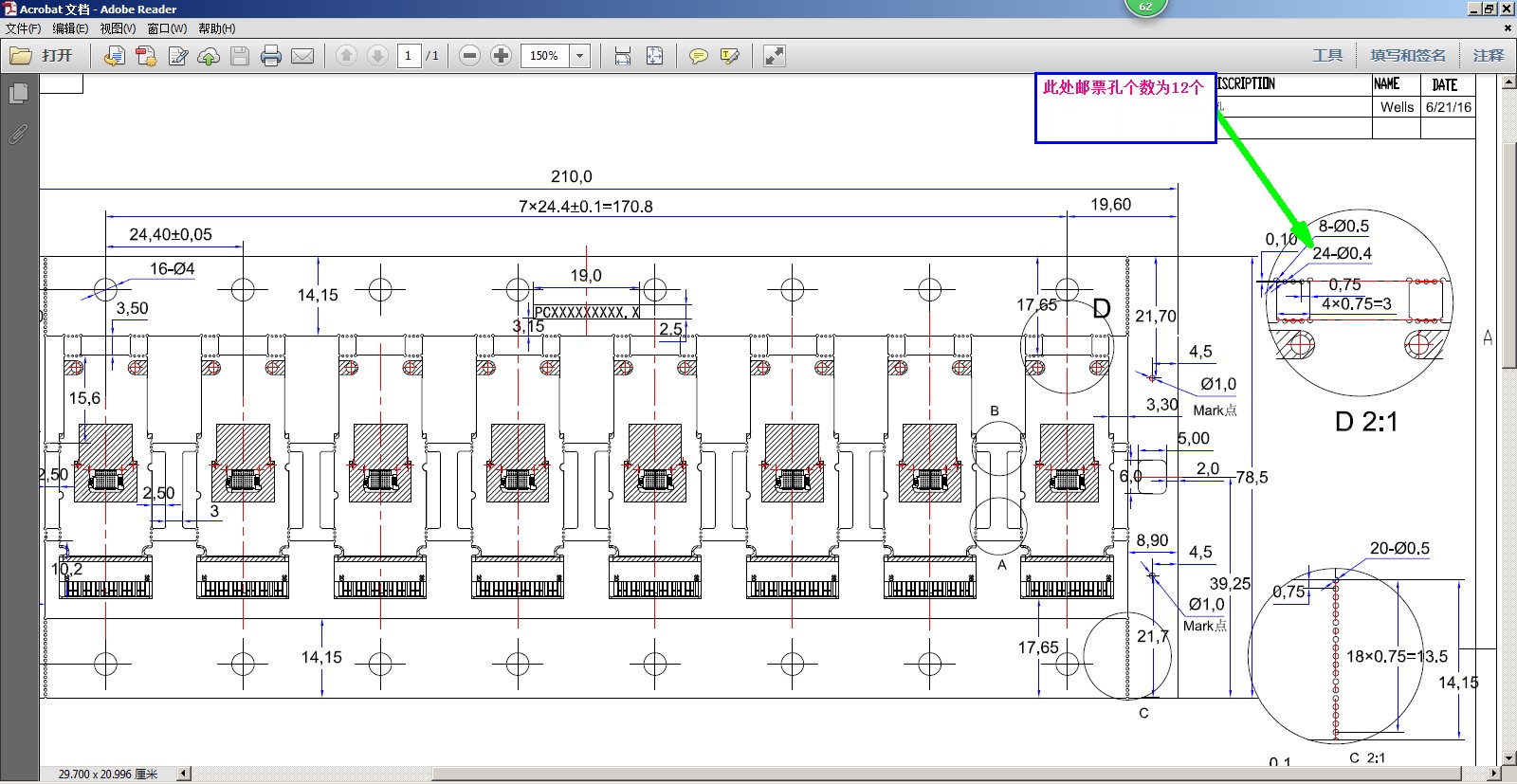Click the 39,25 dimension text
Image resolution: width=1517 pixels, height=784 pixels.
[1230, 584]
